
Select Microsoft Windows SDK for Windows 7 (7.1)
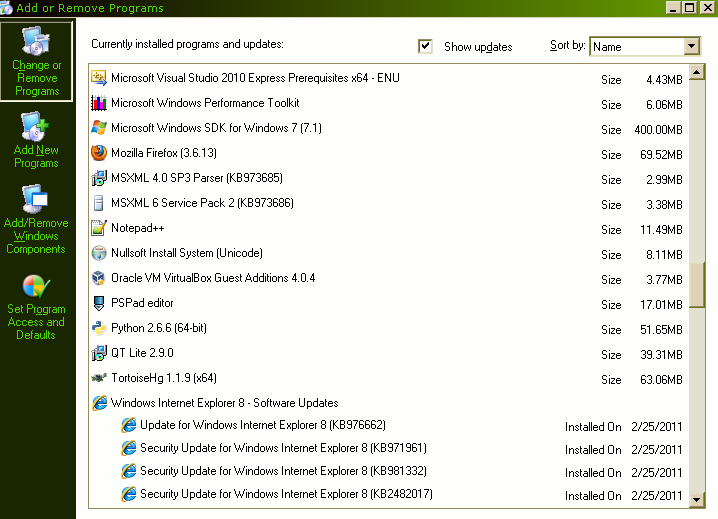pos(388,128)
